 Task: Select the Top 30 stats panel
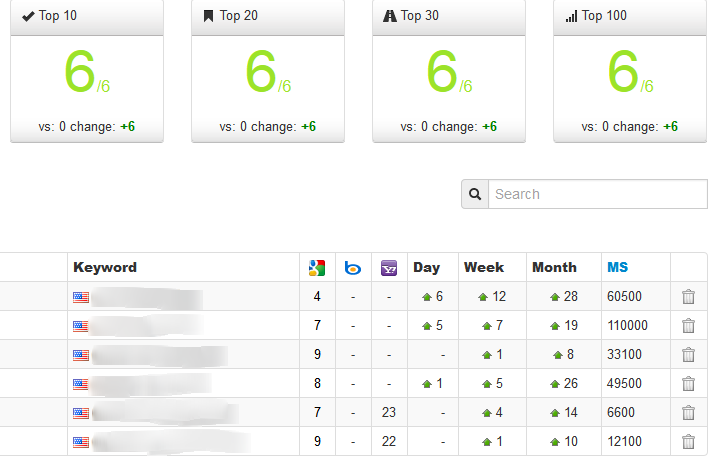(449, 71)
